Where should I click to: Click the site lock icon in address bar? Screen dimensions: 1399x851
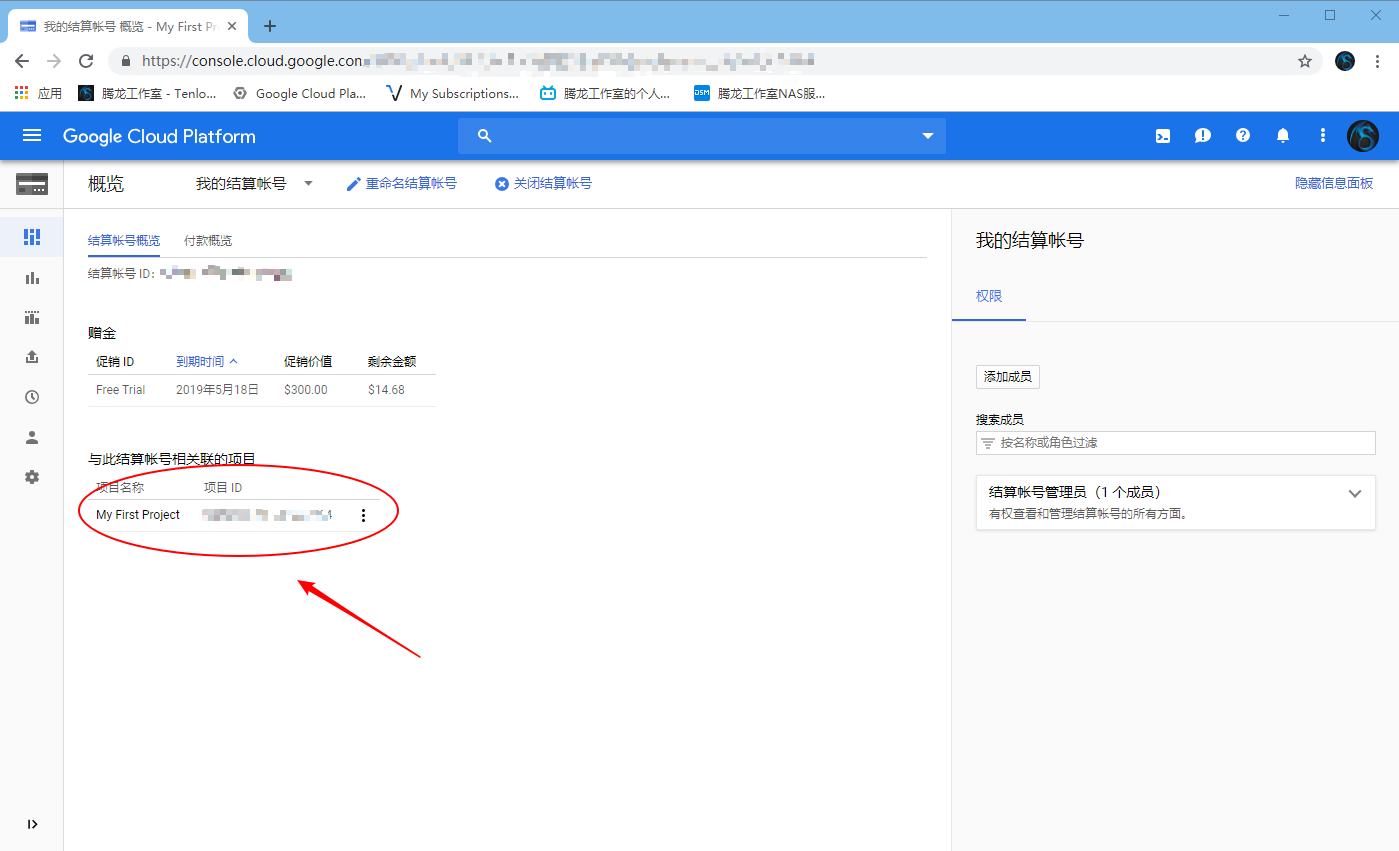click(126, 61)
